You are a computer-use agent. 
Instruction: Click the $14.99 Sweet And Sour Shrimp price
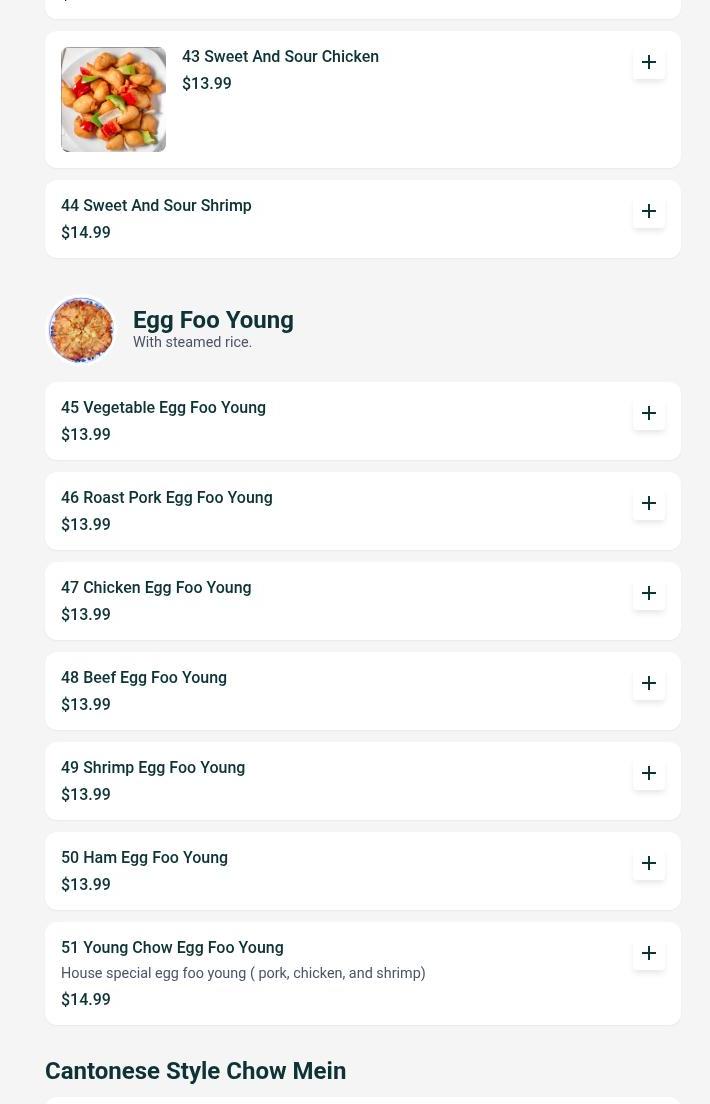coord(86,233)
